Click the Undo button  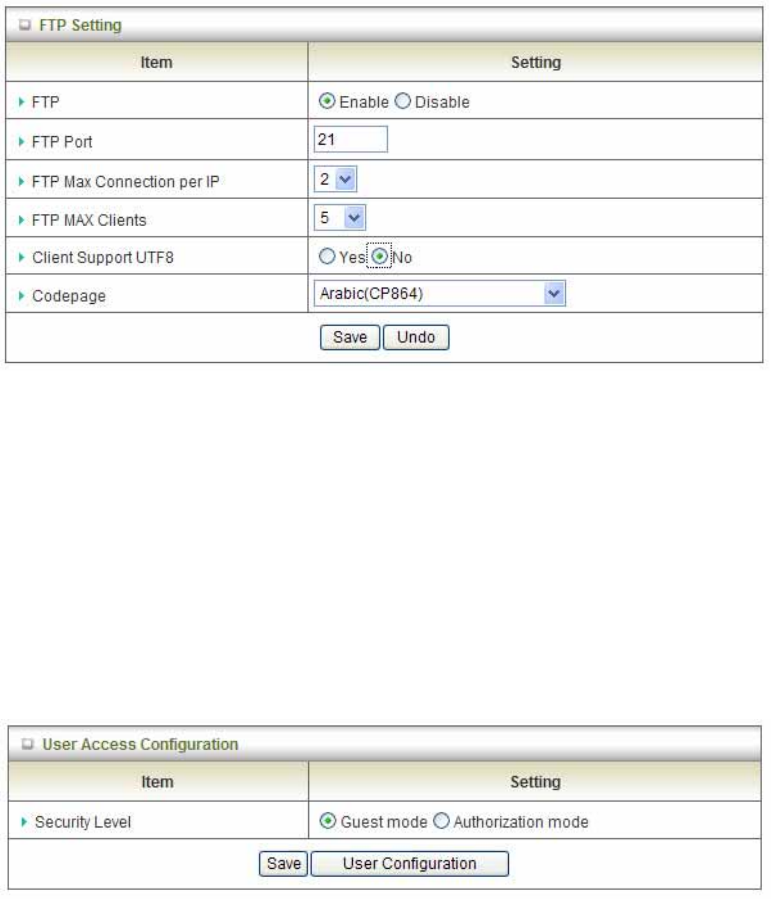coord(416,337)
